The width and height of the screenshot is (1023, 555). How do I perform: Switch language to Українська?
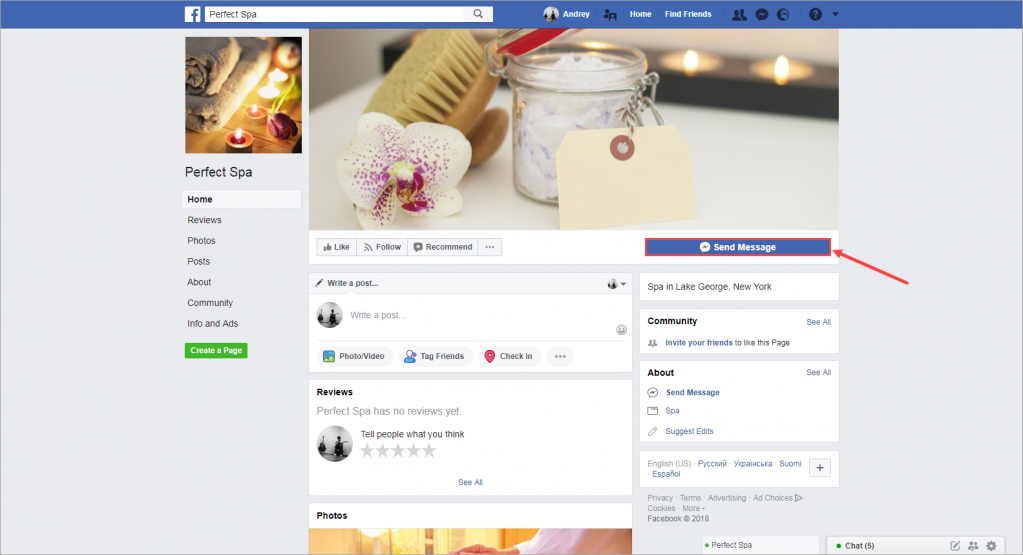pos(753,464)
